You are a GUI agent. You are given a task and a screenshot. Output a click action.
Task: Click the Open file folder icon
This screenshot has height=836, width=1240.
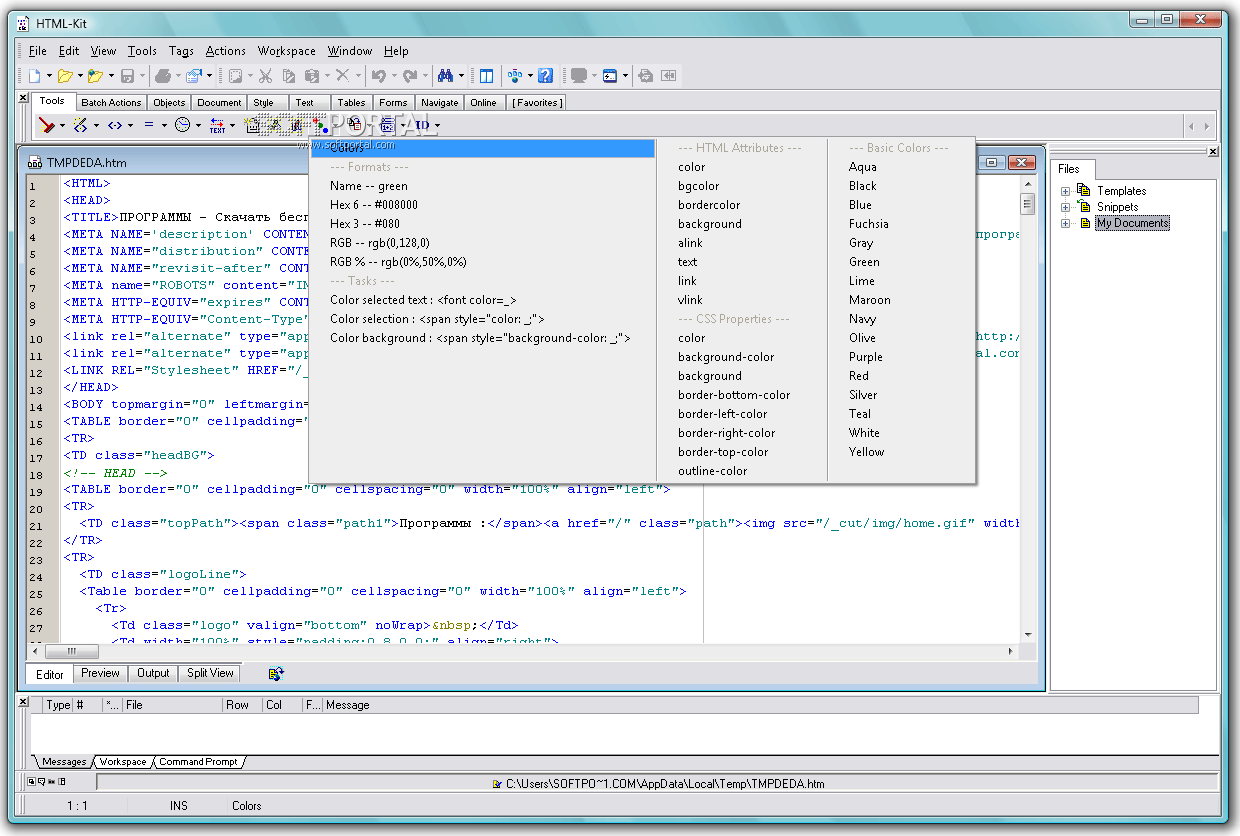click(65, 76)
